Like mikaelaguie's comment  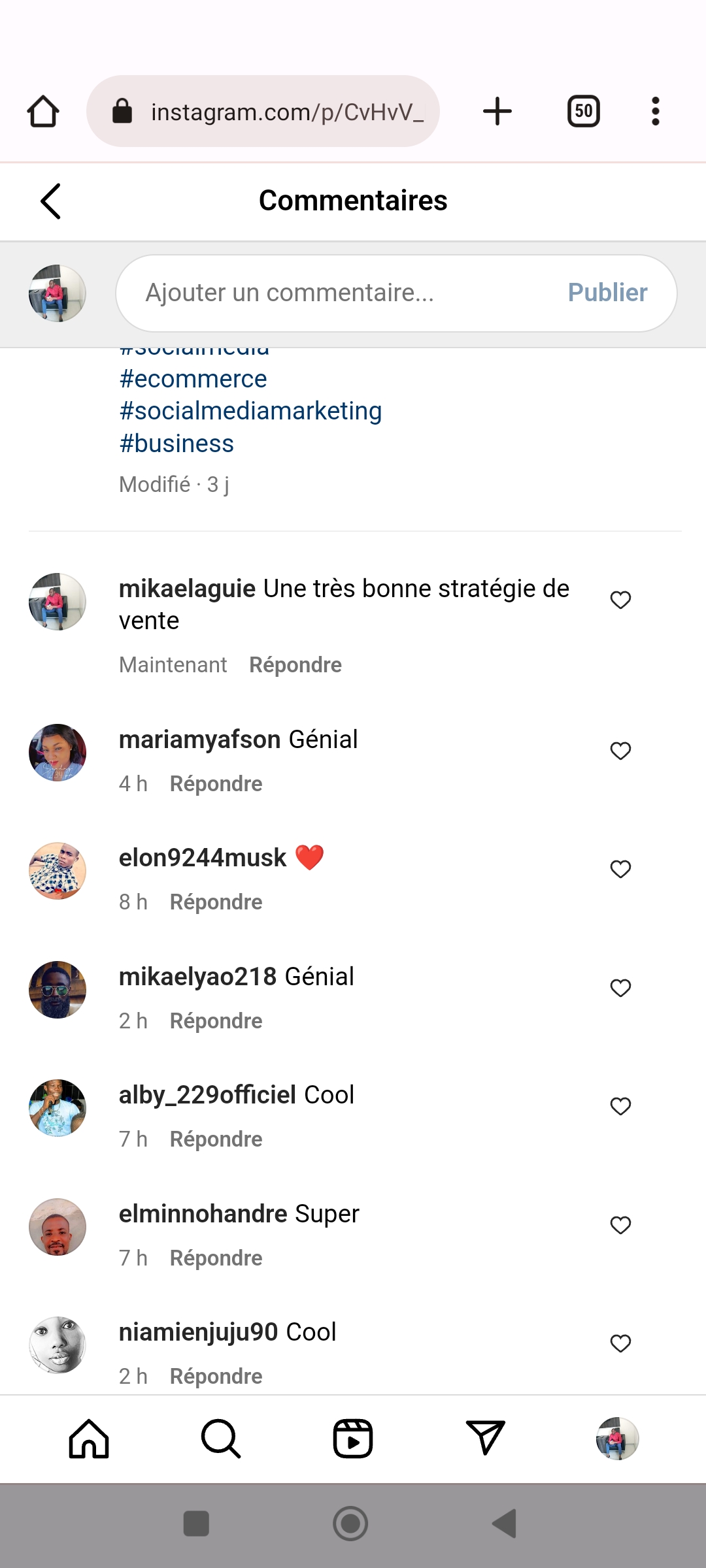(620, 600)
